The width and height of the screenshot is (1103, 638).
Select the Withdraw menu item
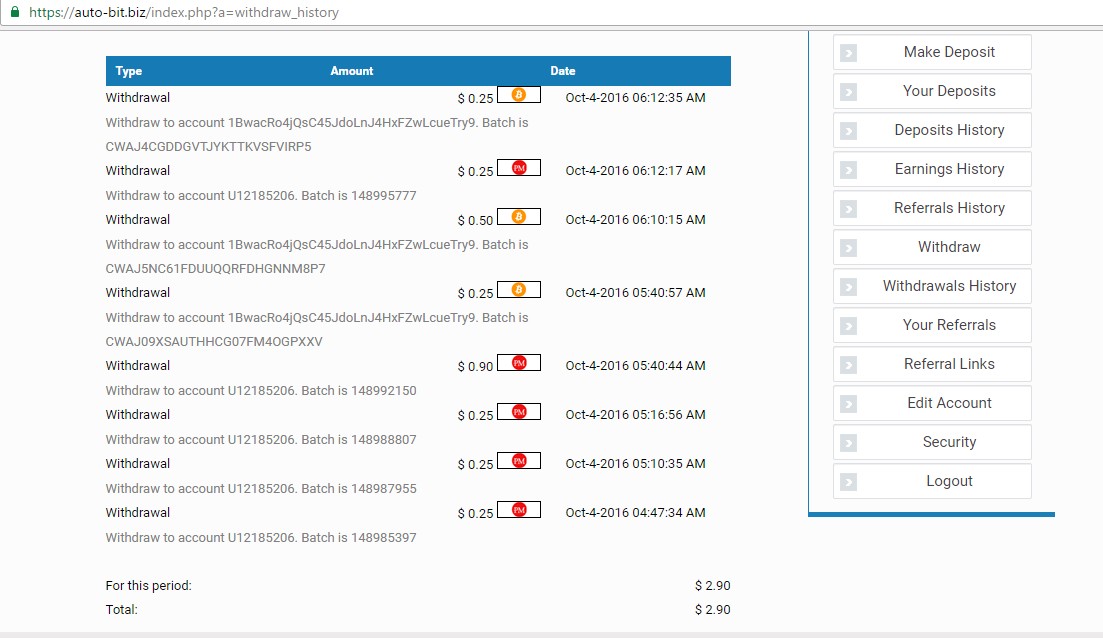[x=932, y=247]
